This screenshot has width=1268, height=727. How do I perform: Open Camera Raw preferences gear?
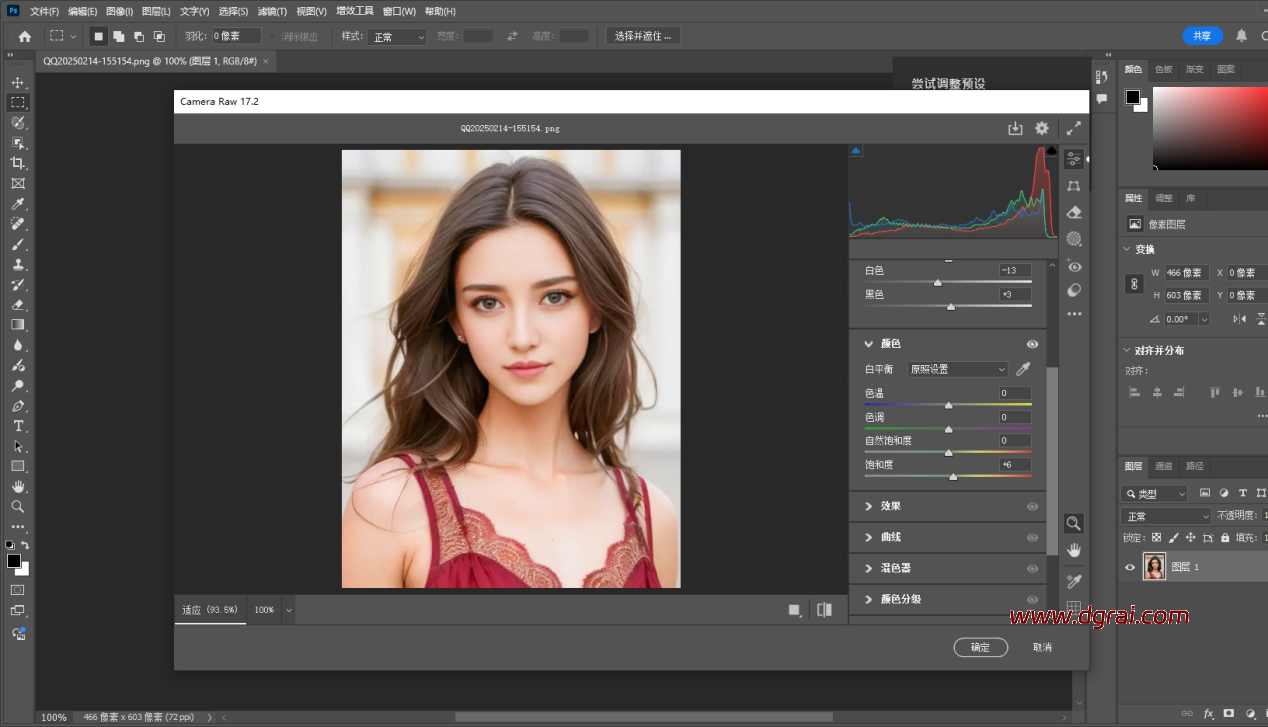(x=1042, y=128)
